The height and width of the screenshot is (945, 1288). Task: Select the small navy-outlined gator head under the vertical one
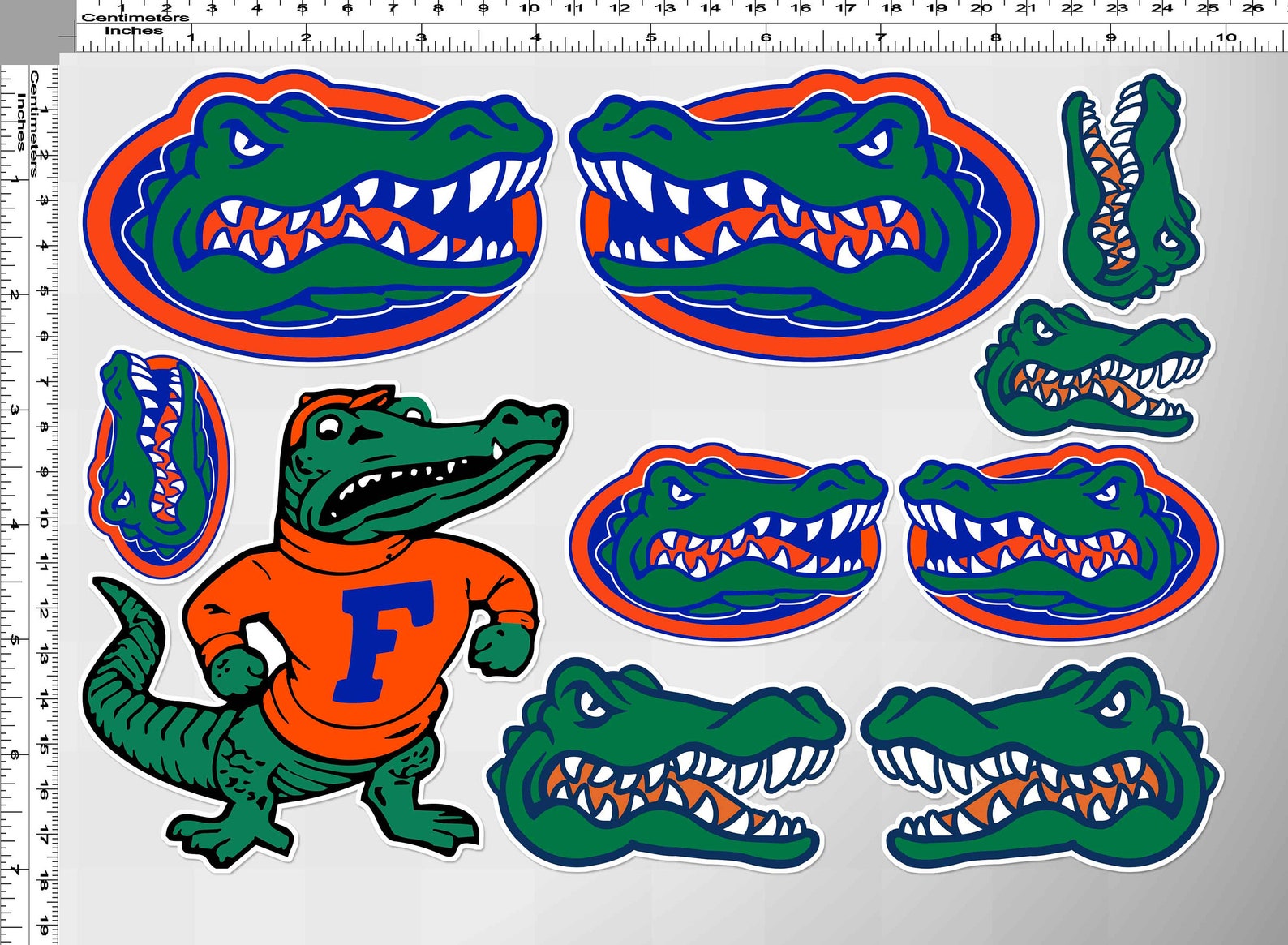(x=1094, y=369)
